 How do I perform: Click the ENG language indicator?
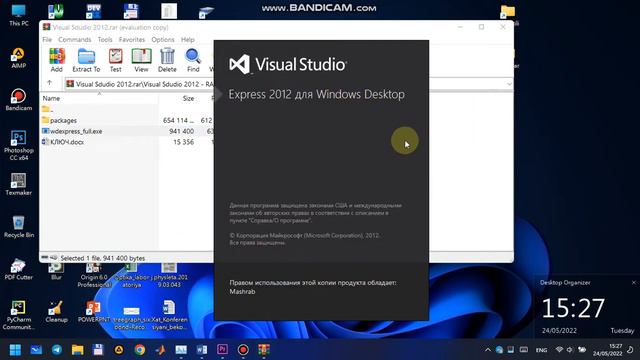tap(541, 350)
